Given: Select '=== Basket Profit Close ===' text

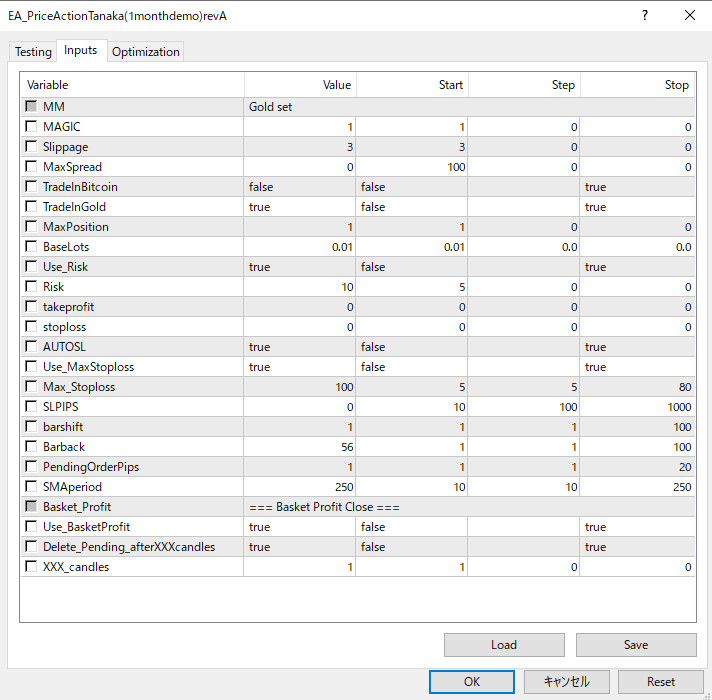Looking at the screenshot, I should tap(324, 507).
